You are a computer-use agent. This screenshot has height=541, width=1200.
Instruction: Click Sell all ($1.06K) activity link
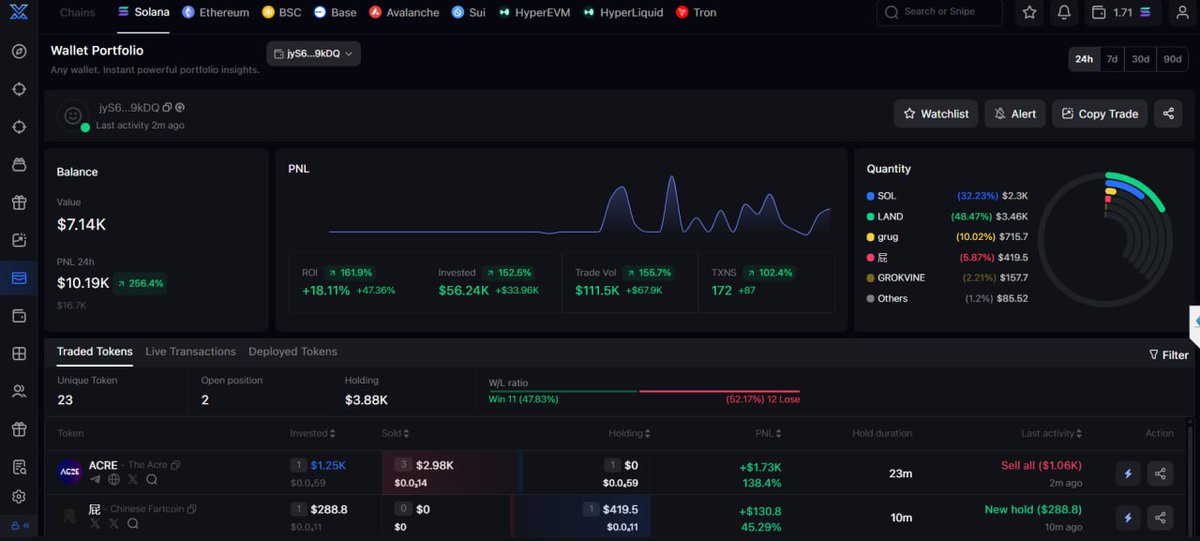[1041, 466]
